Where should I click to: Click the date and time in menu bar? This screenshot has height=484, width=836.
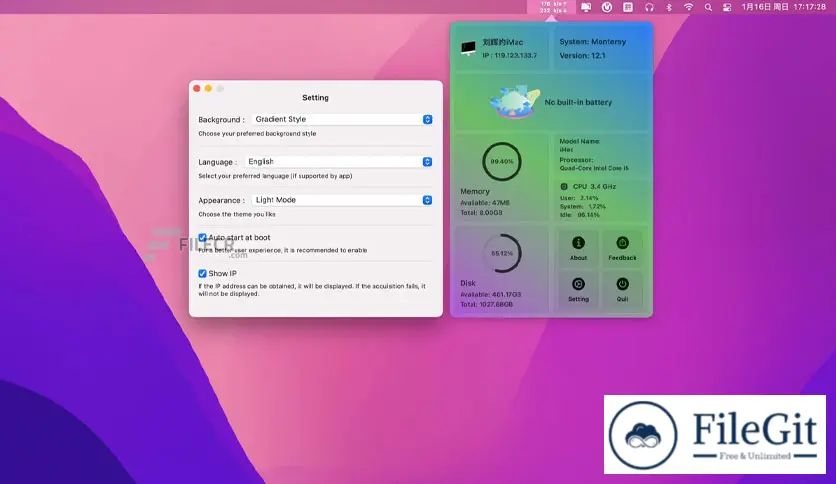click(x=784, y=7)
